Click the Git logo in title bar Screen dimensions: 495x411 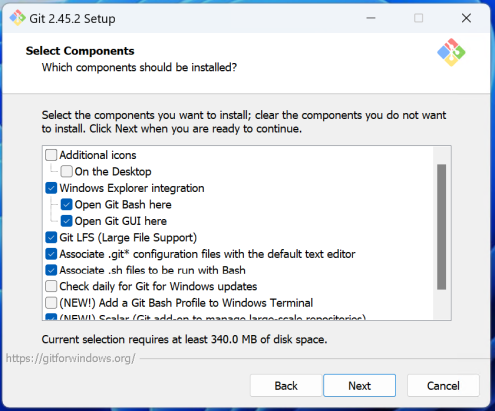pos(17,18)
